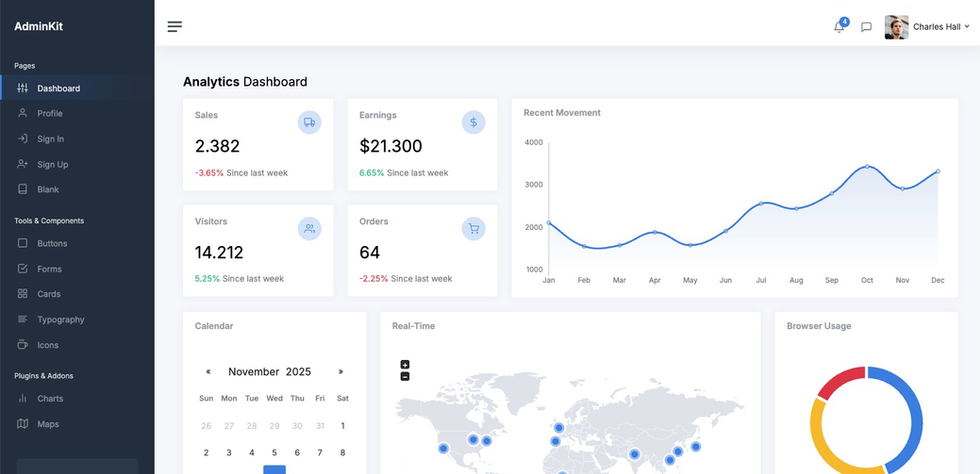
Task: Click the map marker on US west coast
Action: tap(443, 448)
